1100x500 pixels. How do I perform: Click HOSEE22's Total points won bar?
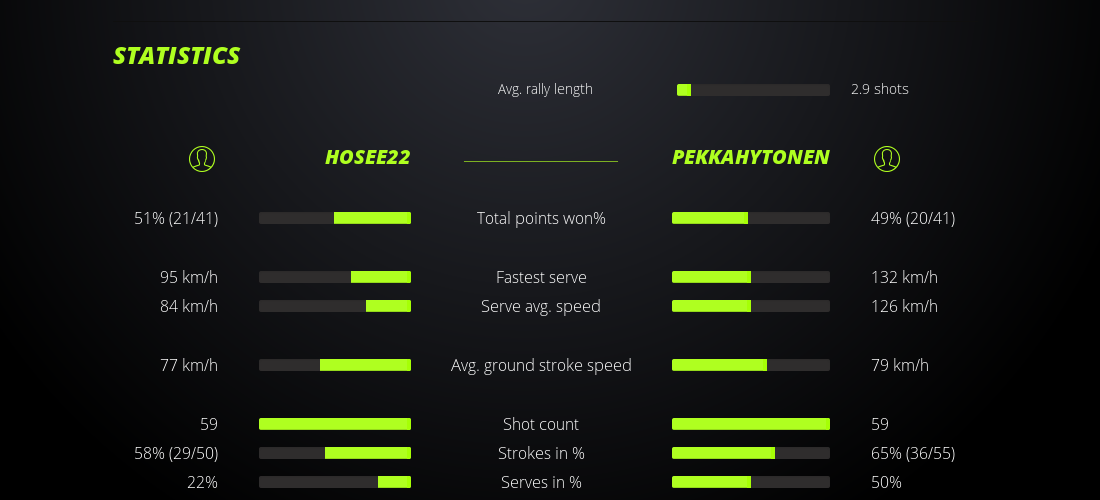(335, 218)
